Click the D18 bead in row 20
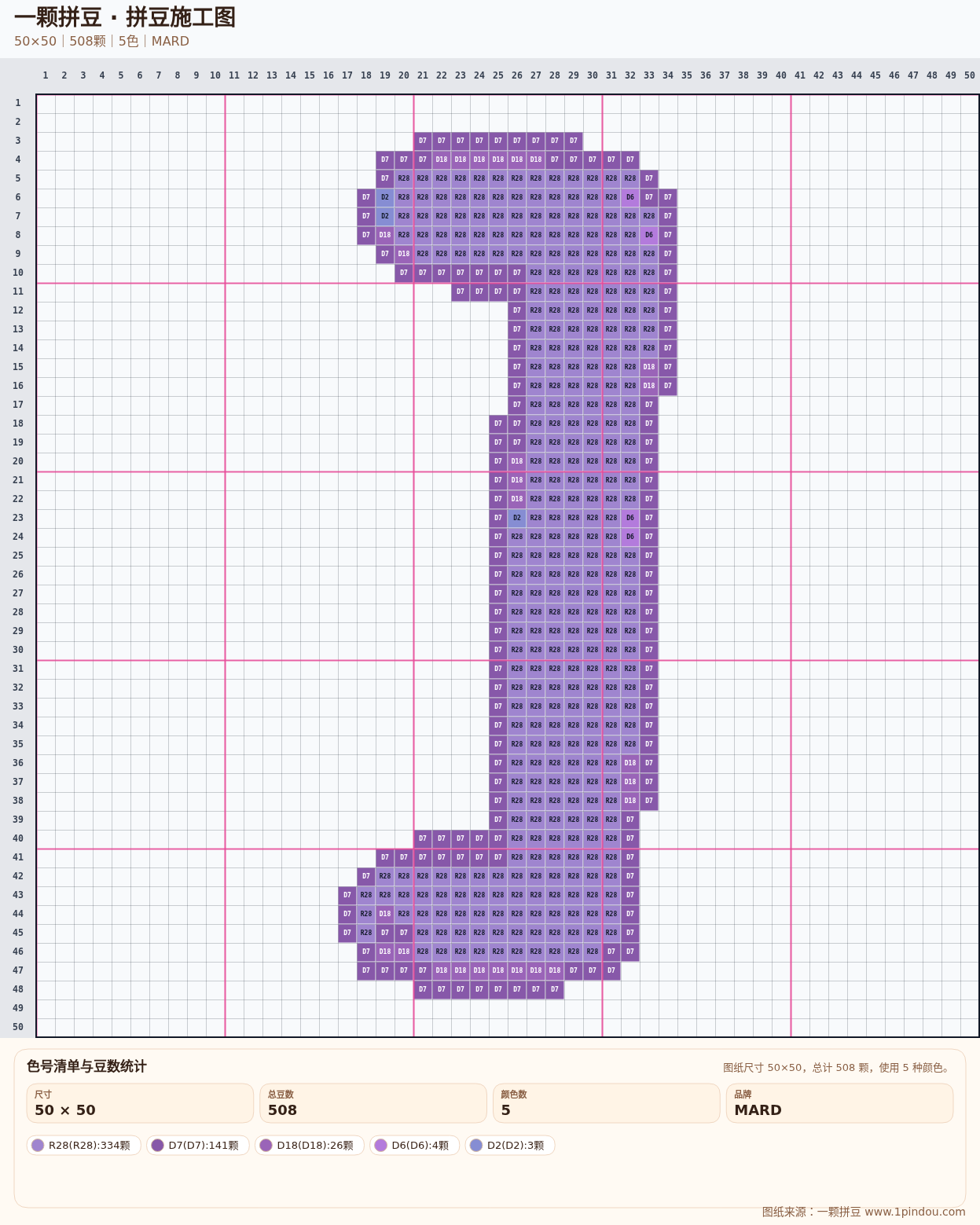Screen dimensions: 980x1225 tap(517, 461)
